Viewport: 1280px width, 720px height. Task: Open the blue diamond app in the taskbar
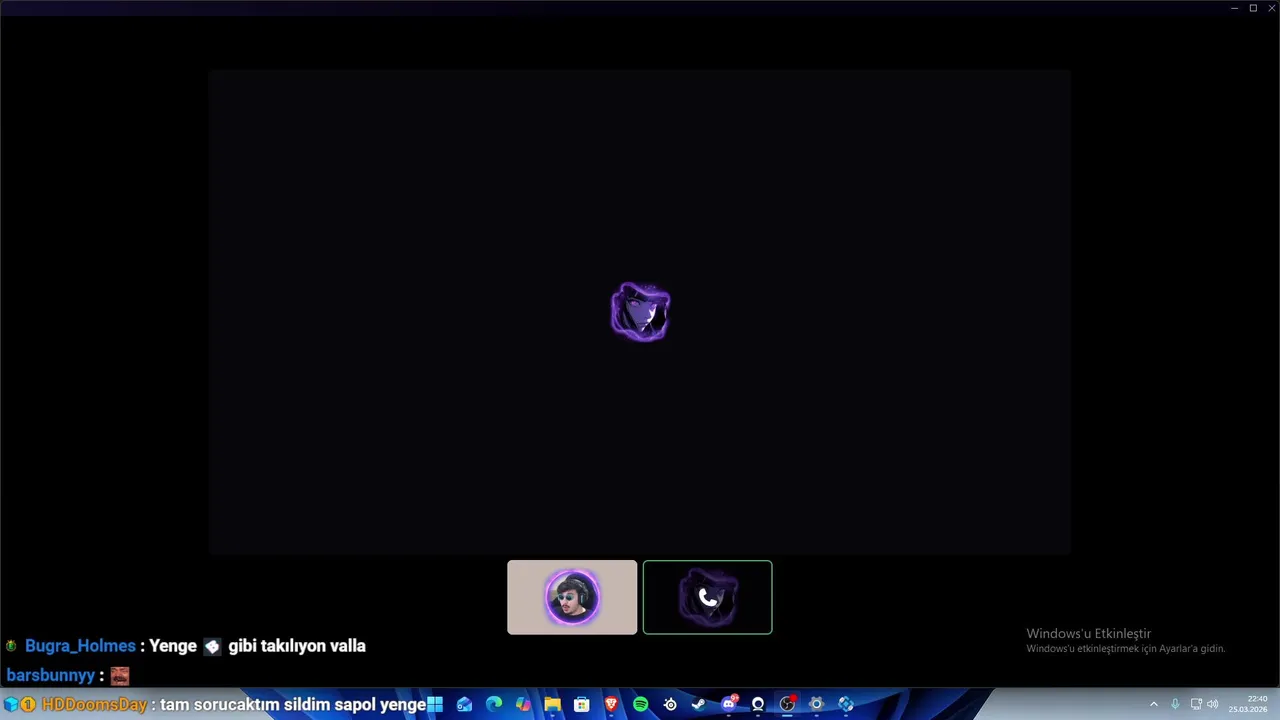(846, 704)
